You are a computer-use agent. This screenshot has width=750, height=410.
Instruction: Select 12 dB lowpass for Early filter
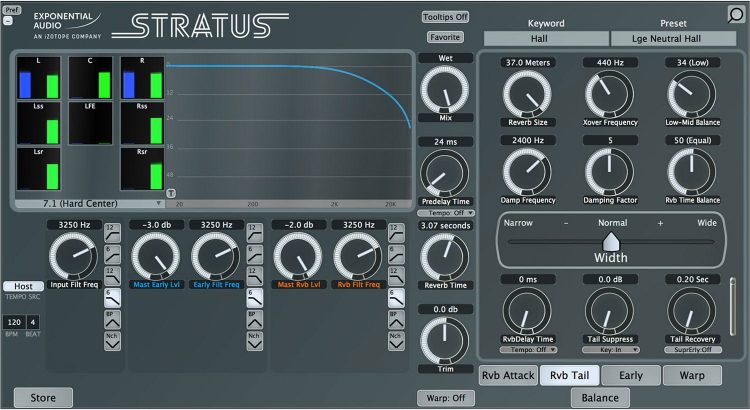pyautogui.click(x=254, y=277)
